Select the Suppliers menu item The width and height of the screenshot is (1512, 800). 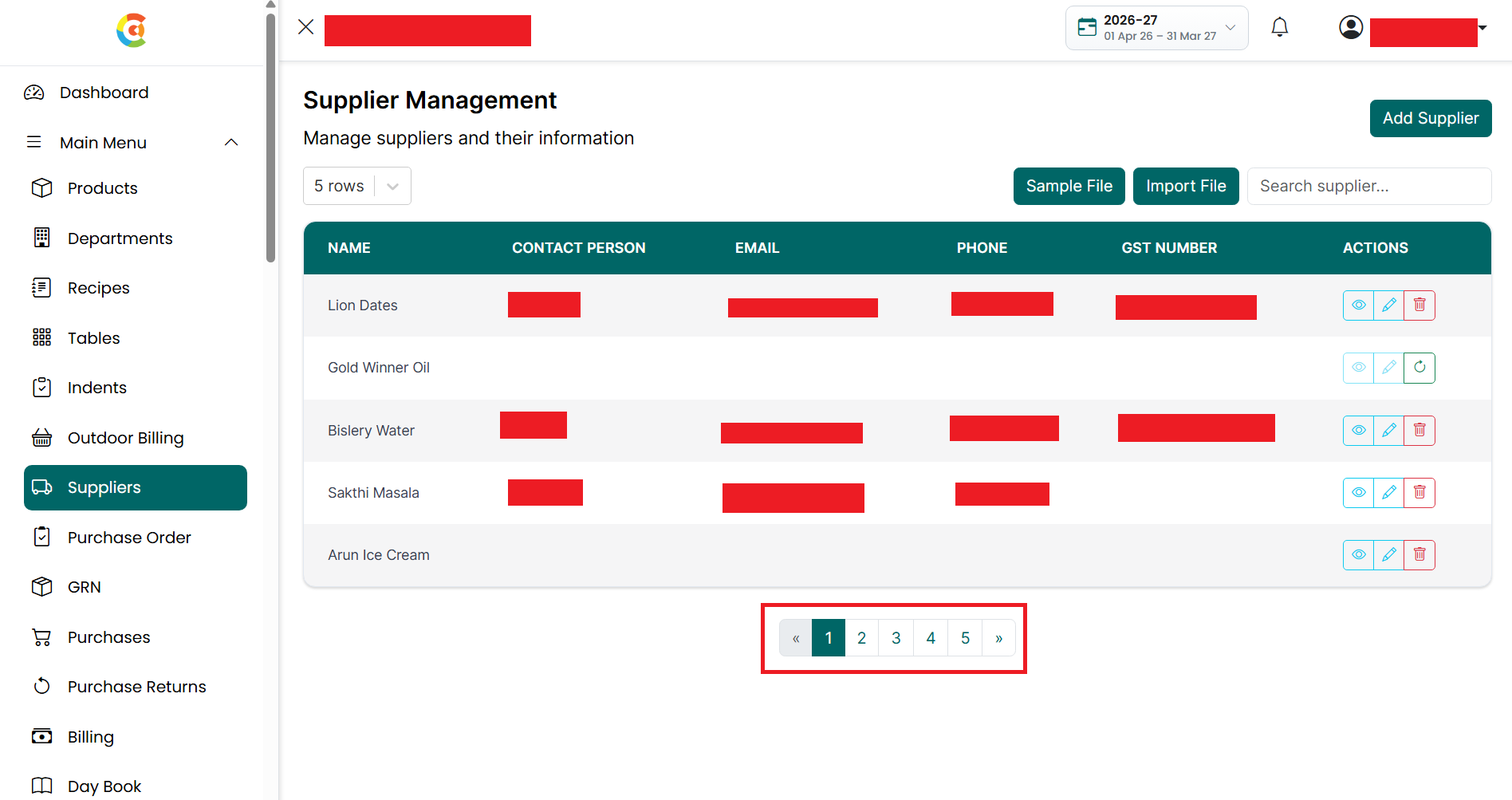(x=136, y=487)
